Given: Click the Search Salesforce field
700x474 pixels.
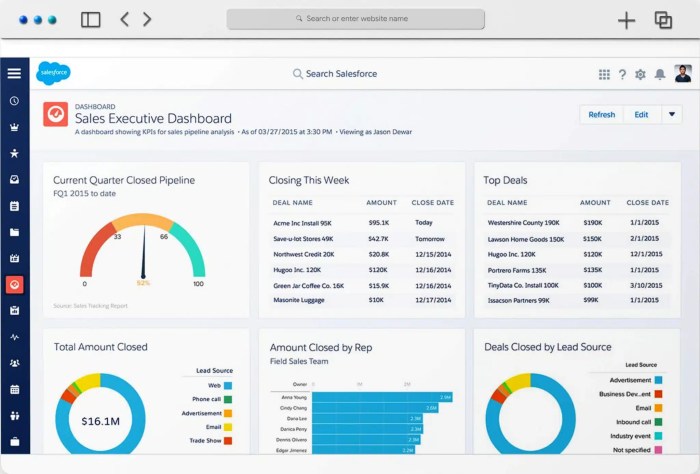Looking at the screenshot, I should (x=340, y=74).
